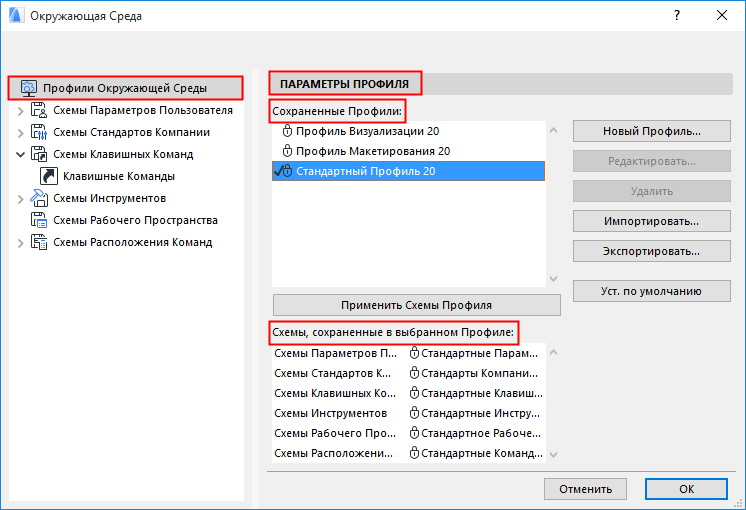Viewport: 746px width, 510px height.
Task: Click the Схемы Расположения Команд icon
Action: [39, 242]
